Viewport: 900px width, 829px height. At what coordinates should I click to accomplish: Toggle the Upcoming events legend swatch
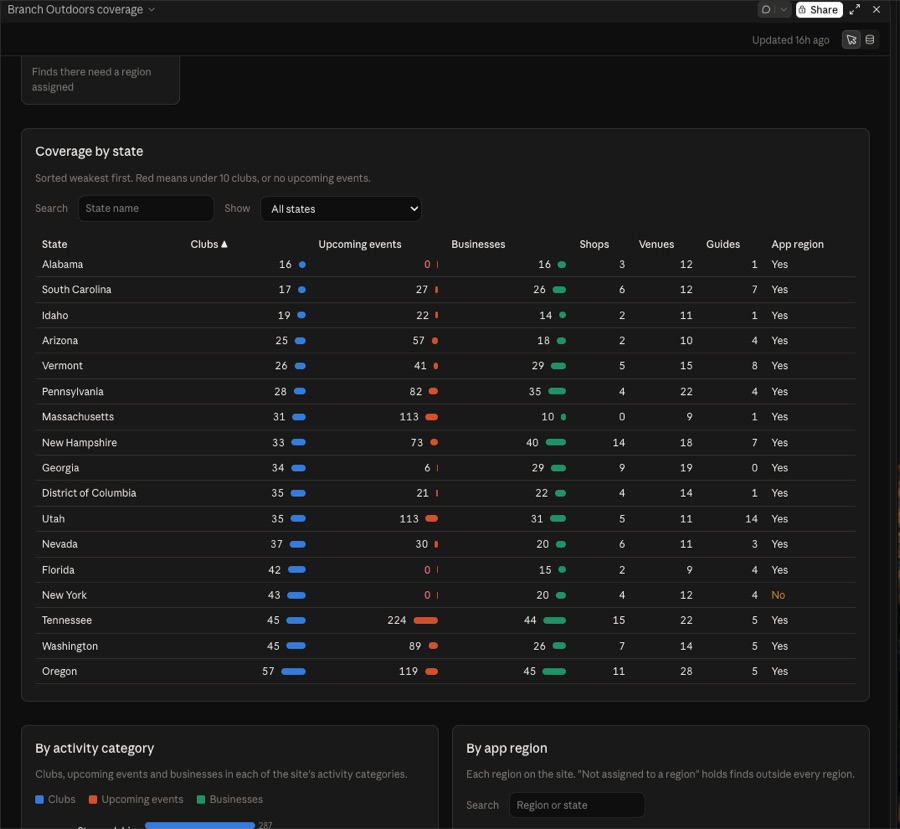(x=93, y=800)
